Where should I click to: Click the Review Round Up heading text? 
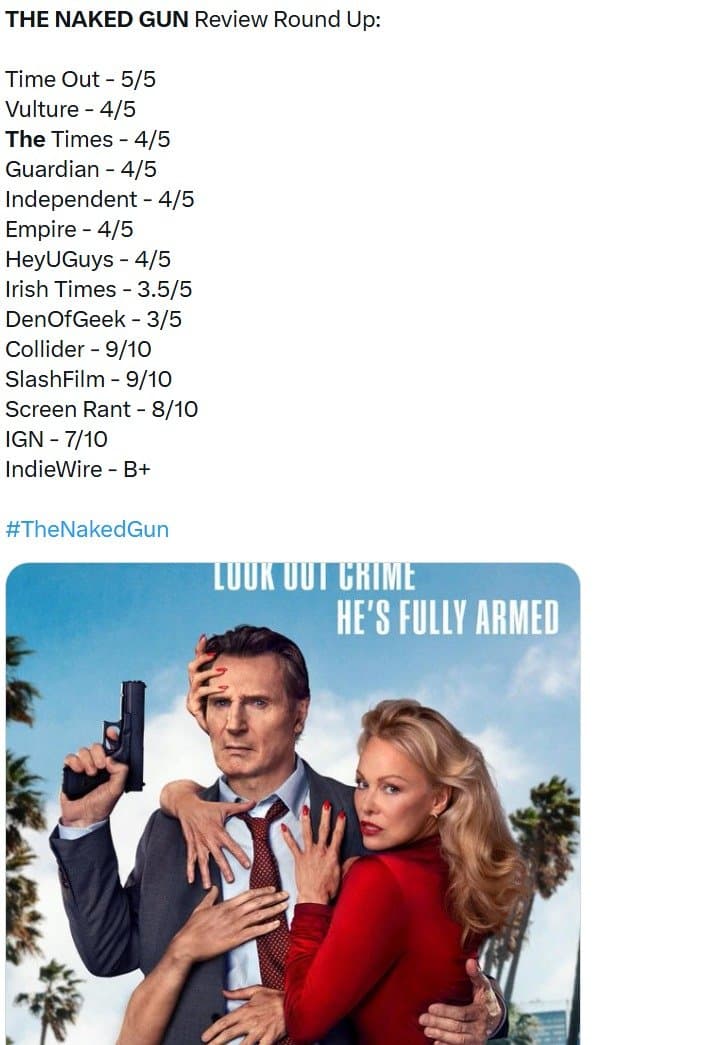tap(287, 20)
